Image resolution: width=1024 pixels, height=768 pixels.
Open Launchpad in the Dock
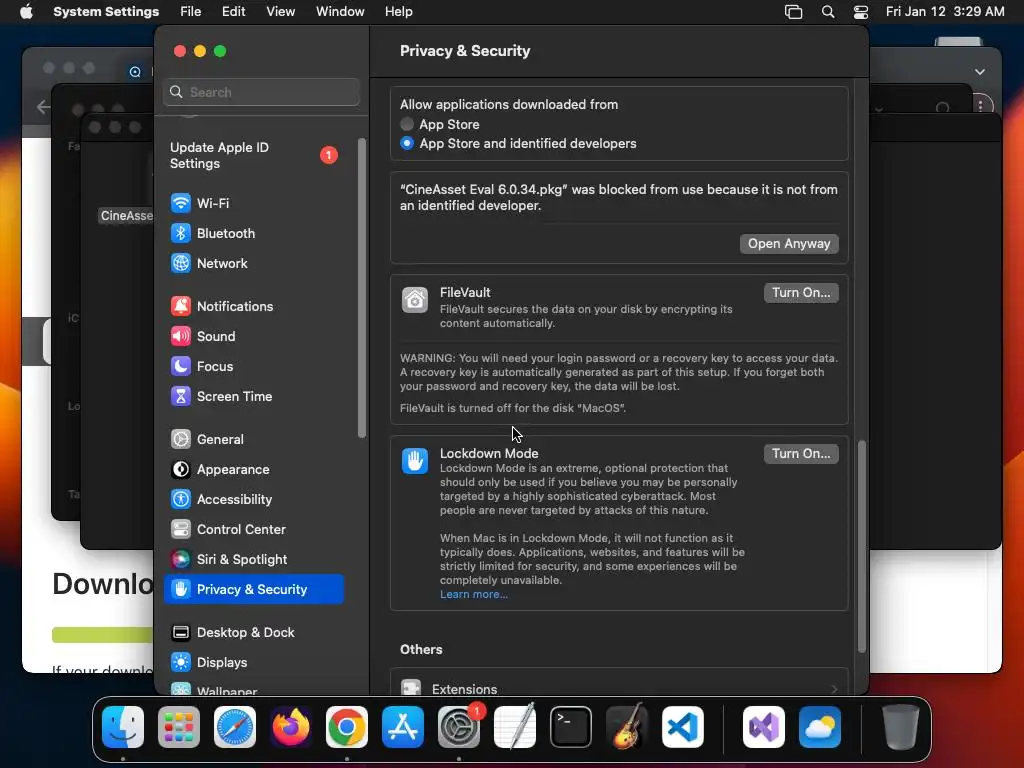coord(179,727)
